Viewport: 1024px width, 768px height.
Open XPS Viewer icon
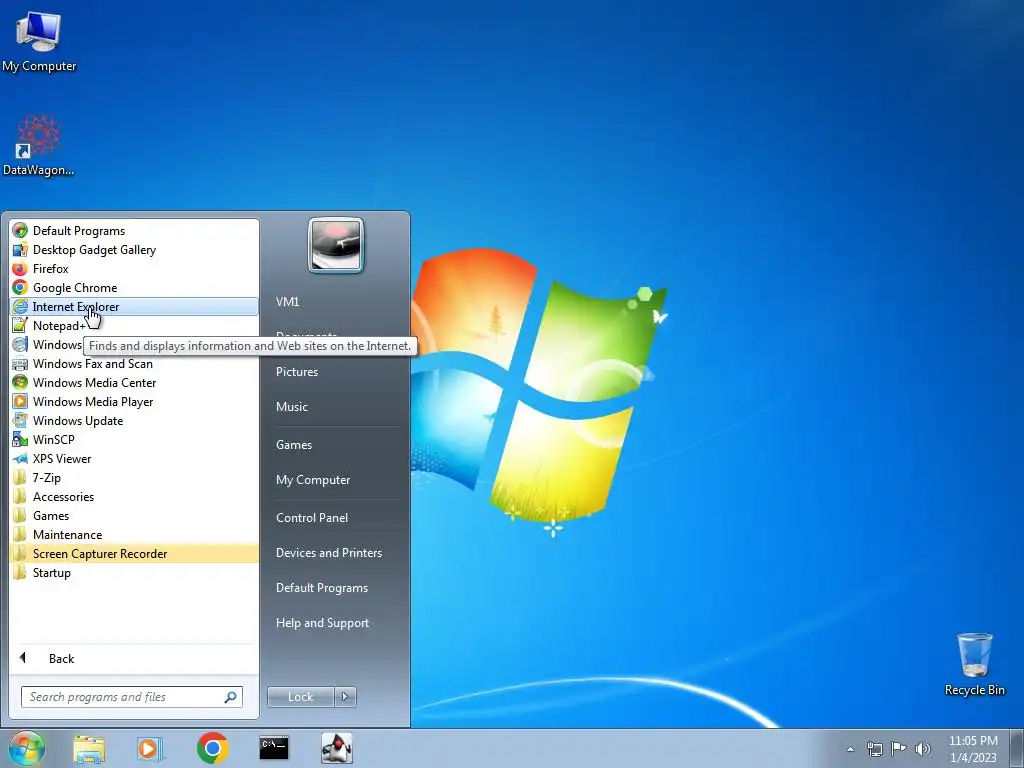[x=20, y=458]
